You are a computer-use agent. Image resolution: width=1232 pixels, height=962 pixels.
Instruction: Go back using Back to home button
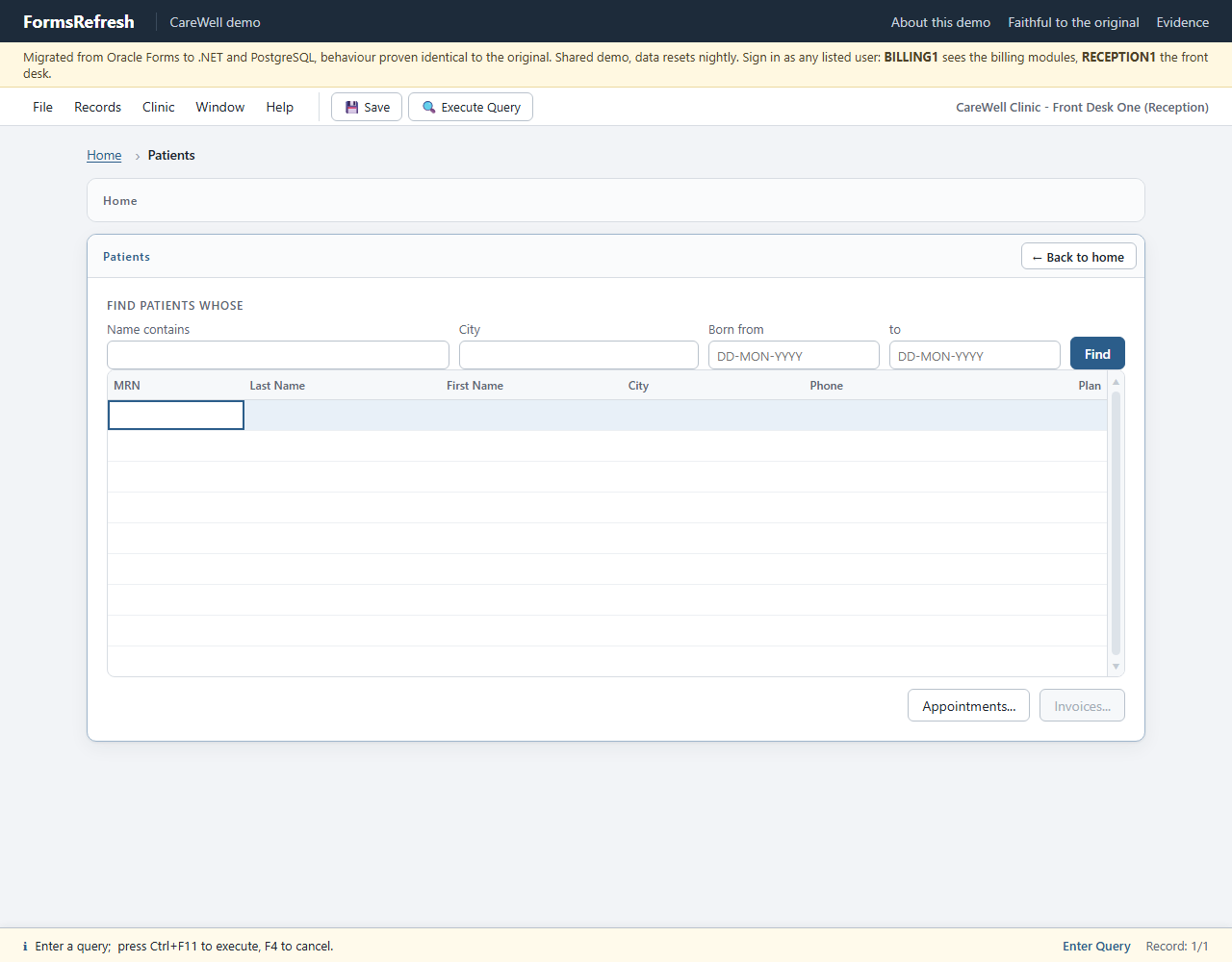pyautogui.click(x=1079, y=257)
